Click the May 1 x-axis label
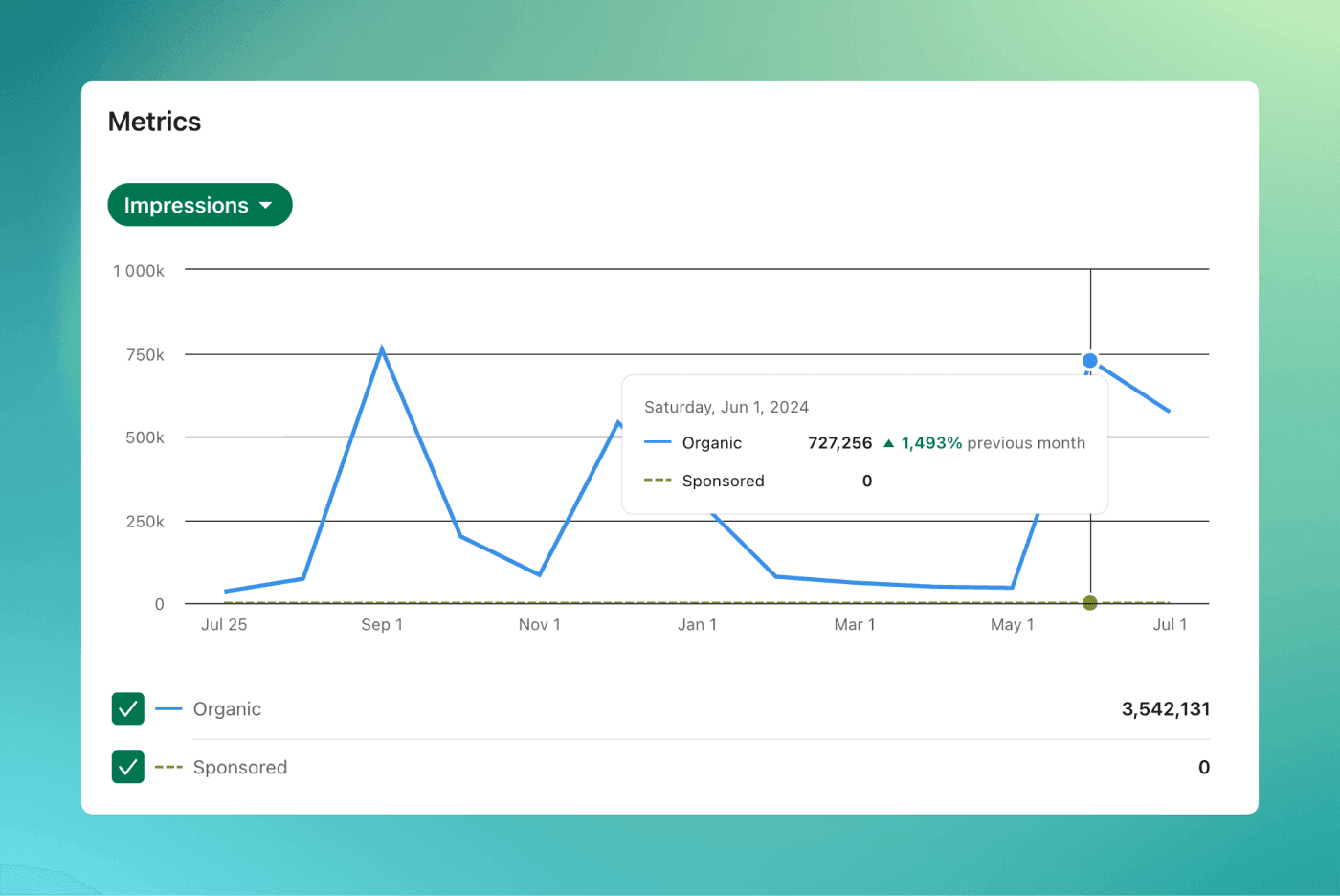This screenshot has height=896, width=1340. pyautogui.click(x=1012, y=624)
